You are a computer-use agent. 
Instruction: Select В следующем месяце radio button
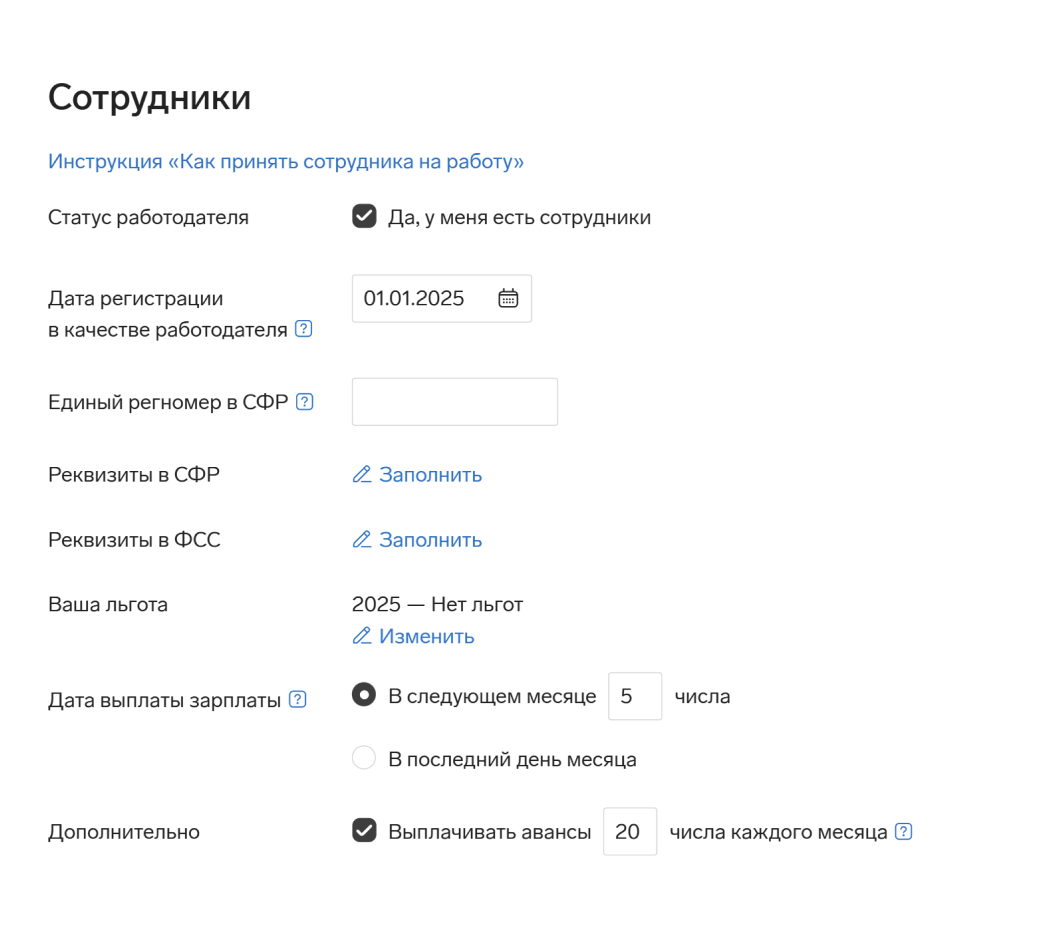coord(364,695)
